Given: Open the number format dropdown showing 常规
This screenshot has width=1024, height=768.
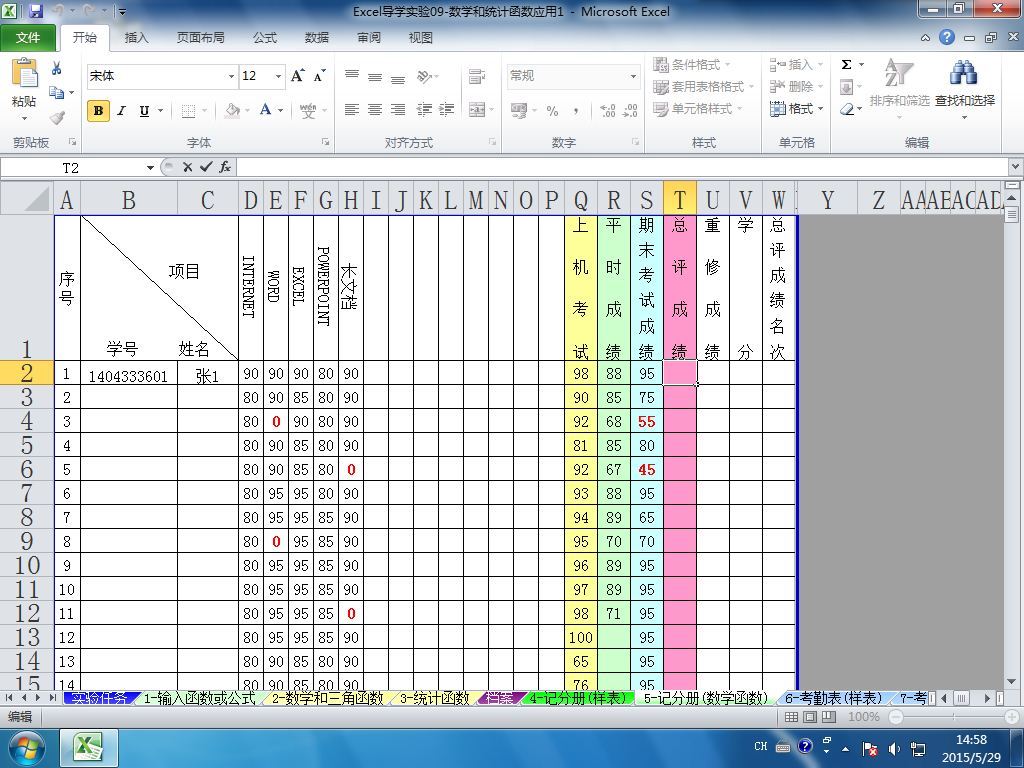Looking at the screenshot, I should click(633, 76).
